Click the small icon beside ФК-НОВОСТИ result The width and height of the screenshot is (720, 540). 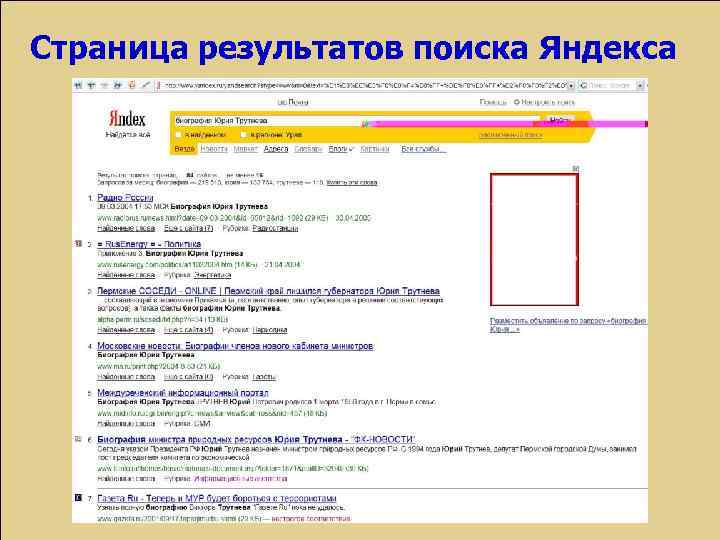click(x=78, y=439)
